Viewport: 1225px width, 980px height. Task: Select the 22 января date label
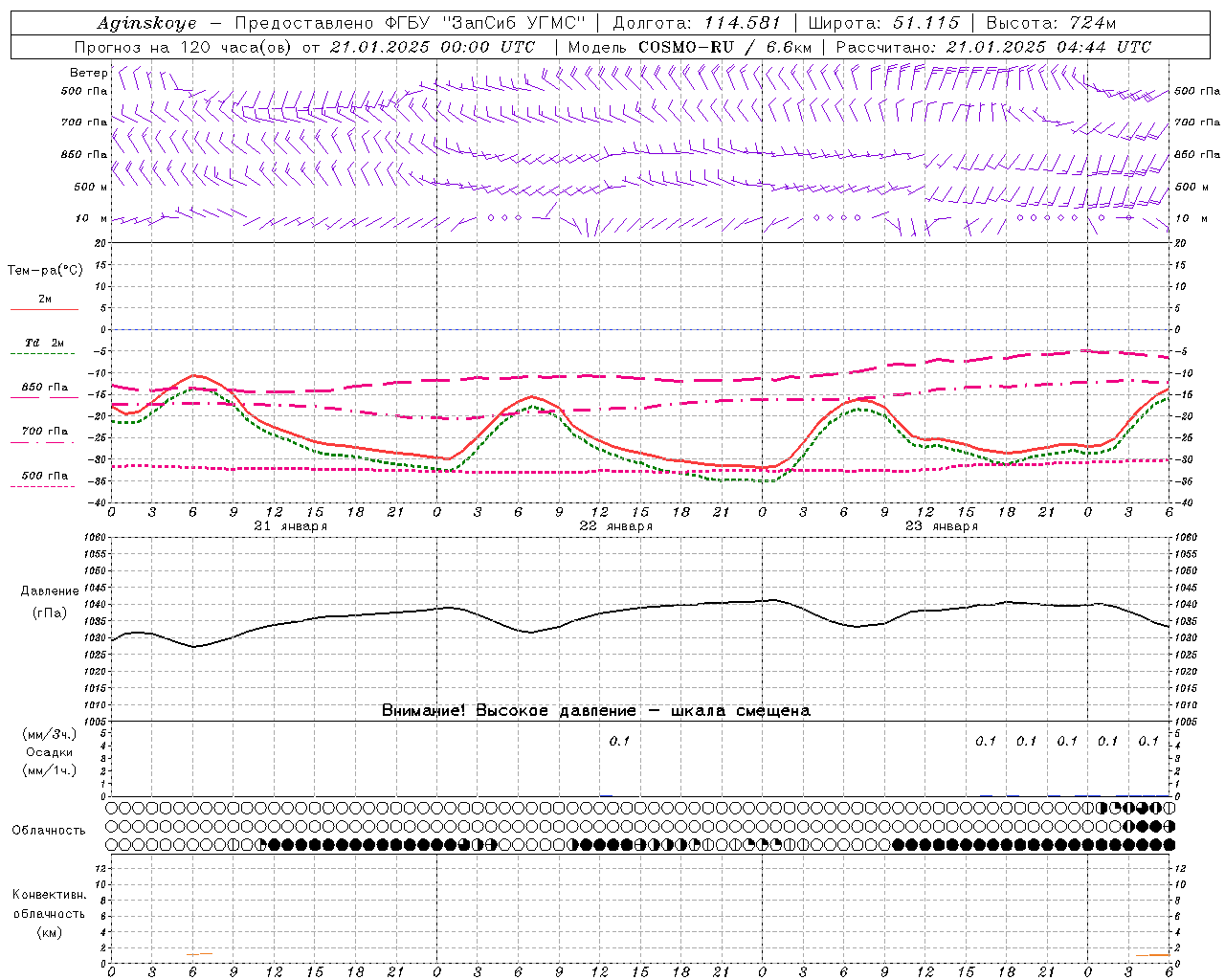tap(616, 526)
